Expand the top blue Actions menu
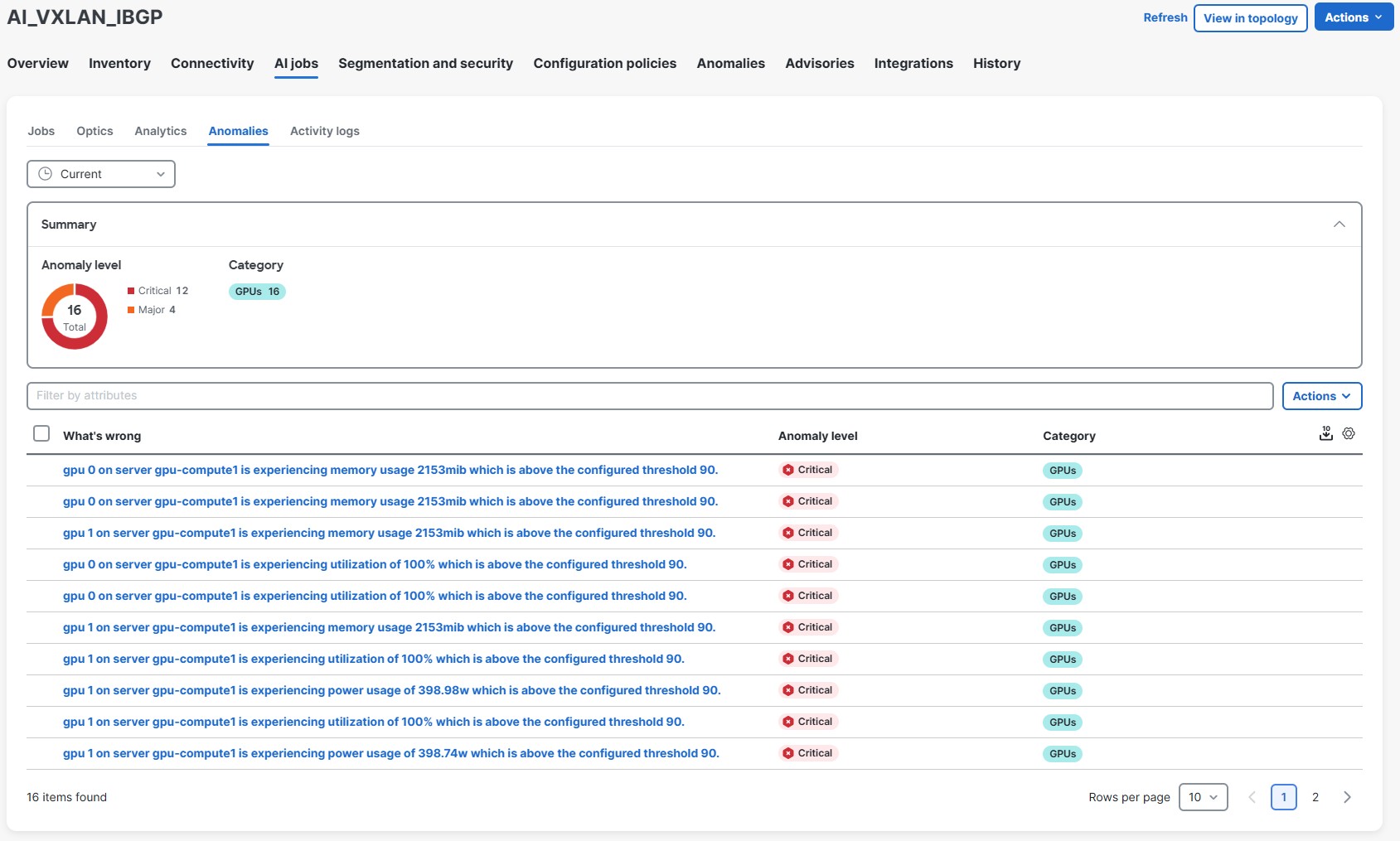Screen dimensions: 1400x841 tap(1353, 17)
